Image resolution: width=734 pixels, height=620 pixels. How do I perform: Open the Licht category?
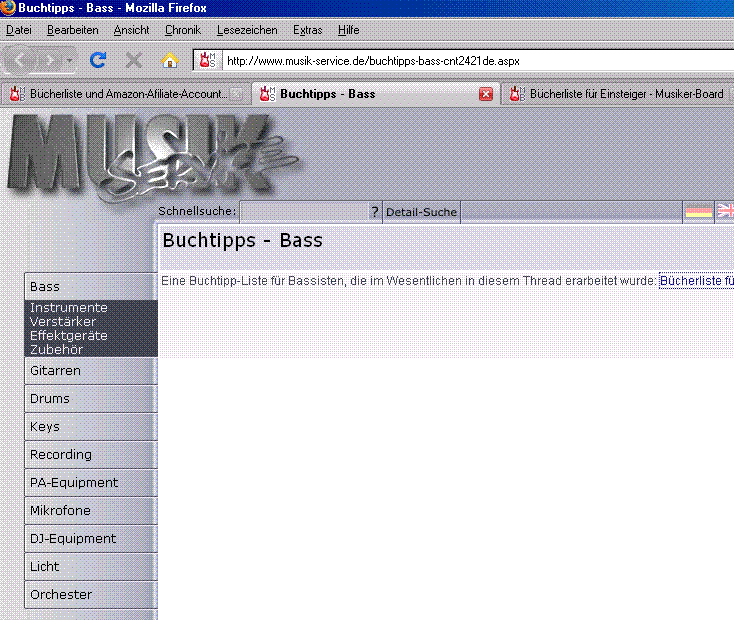(x=91, y=567)
